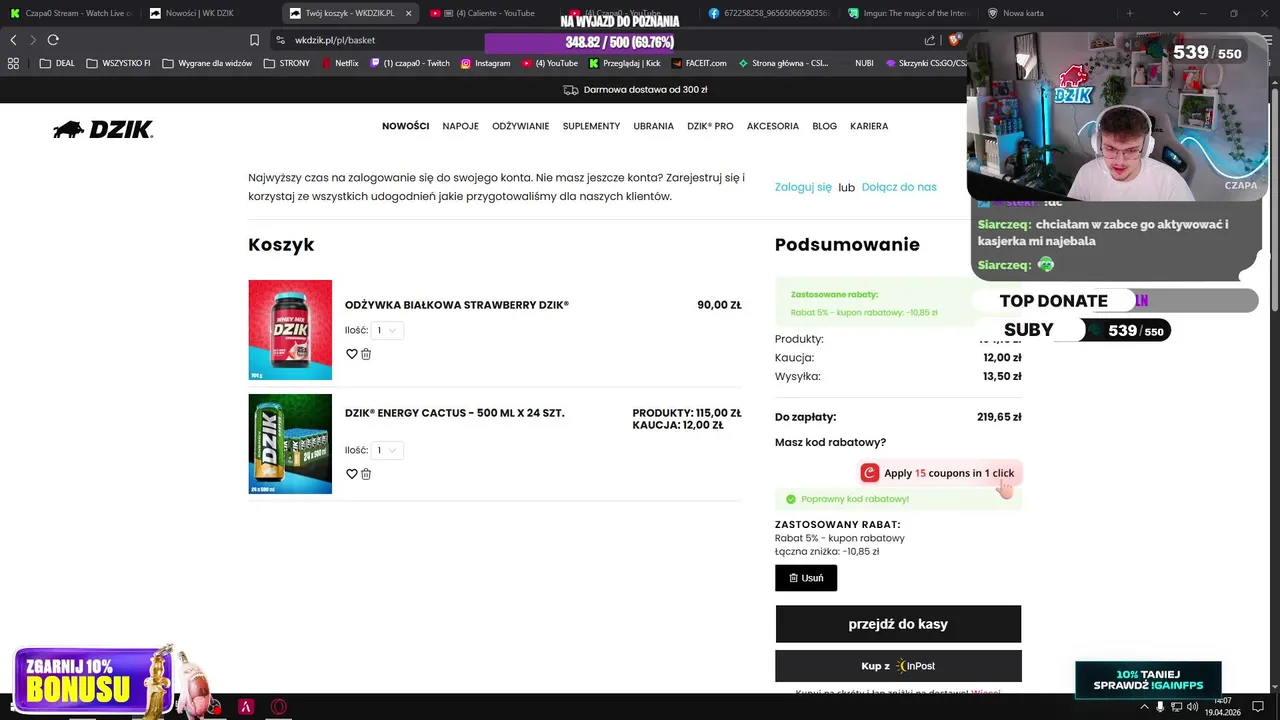Switch to Czapa0 Stream Kick tab
Screen dimensions: 1280x720
70,13
